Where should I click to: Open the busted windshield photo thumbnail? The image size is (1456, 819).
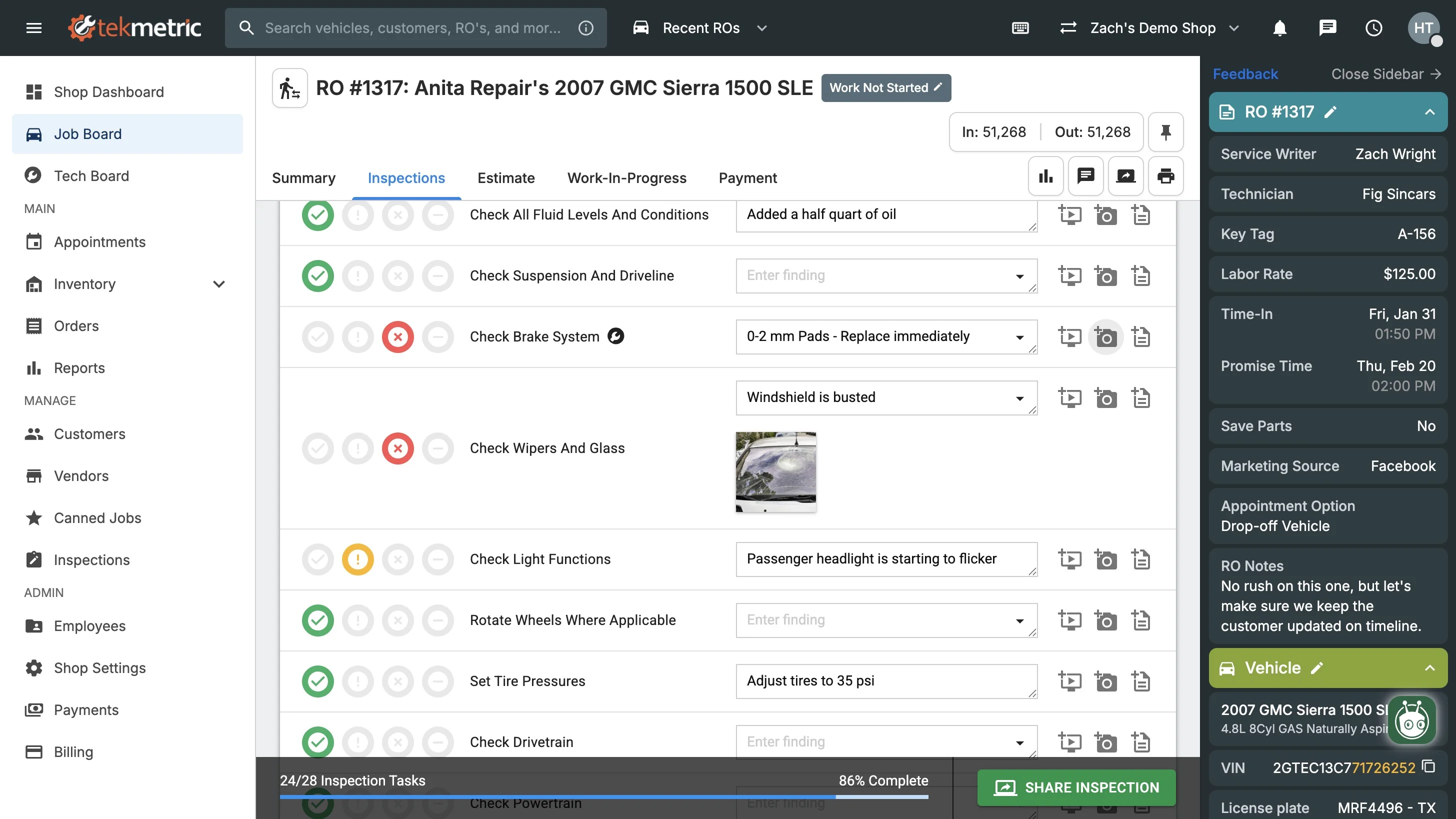pyautogui.click(x=775, y=472)
